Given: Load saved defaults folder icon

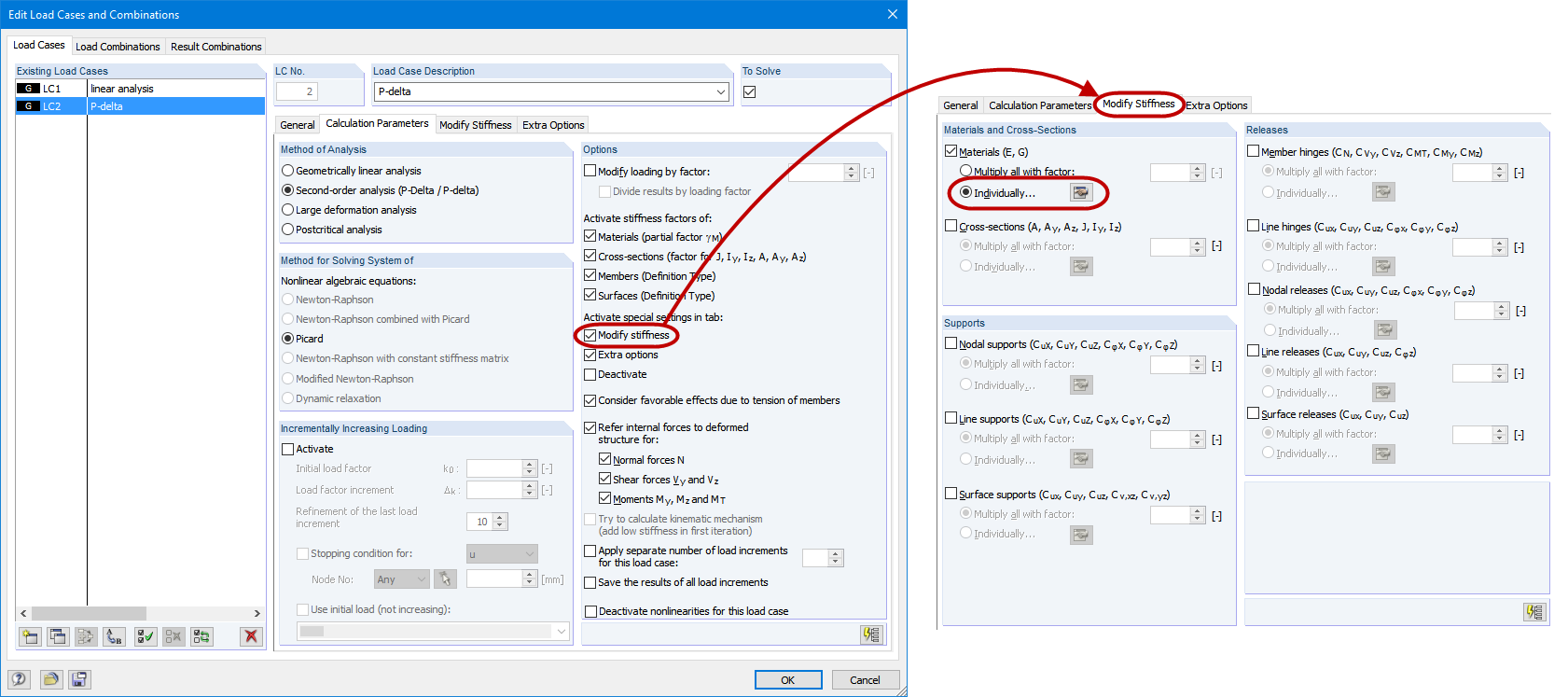Looking at the screenshot, I should (51, 679).
